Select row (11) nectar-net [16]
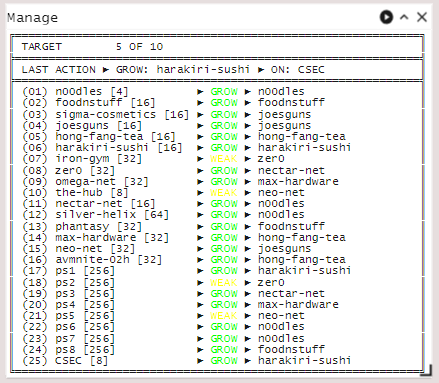This screenshot has height=383, width=439. pyautogui.click(x=187, y=203)
